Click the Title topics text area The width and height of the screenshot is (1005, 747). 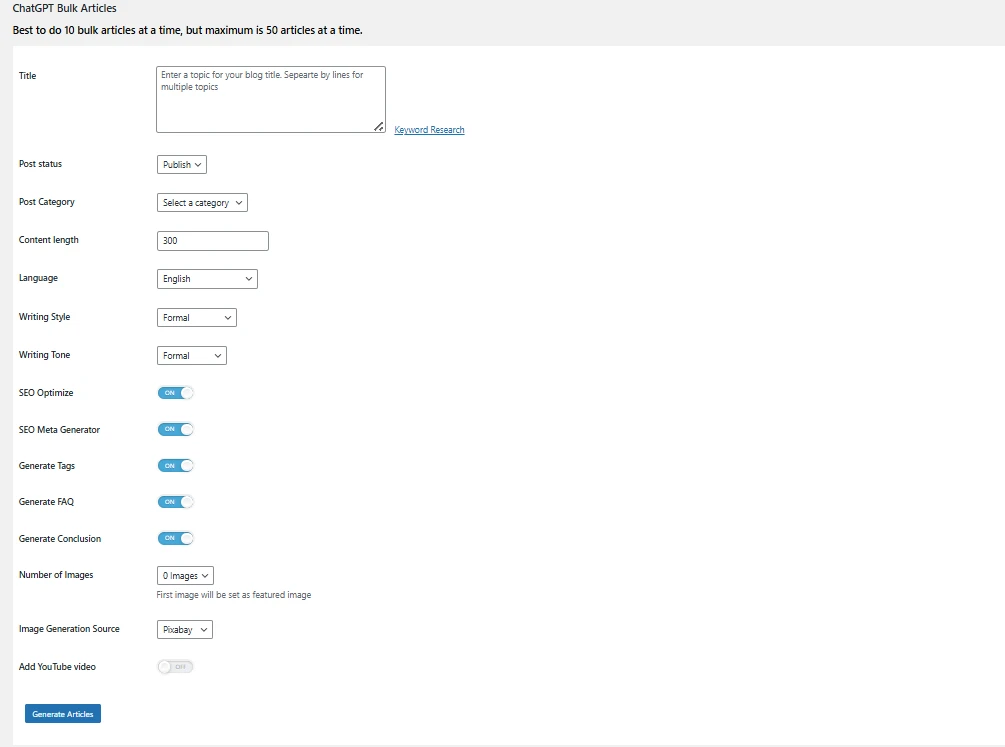pyautogui.click(x=270, y=99)
